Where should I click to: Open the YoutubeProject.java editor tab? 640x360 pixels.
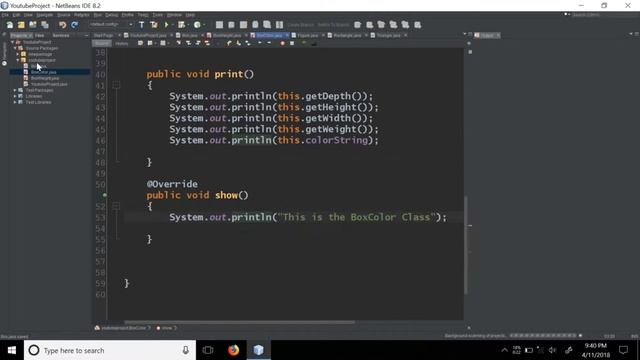point(148,36)
